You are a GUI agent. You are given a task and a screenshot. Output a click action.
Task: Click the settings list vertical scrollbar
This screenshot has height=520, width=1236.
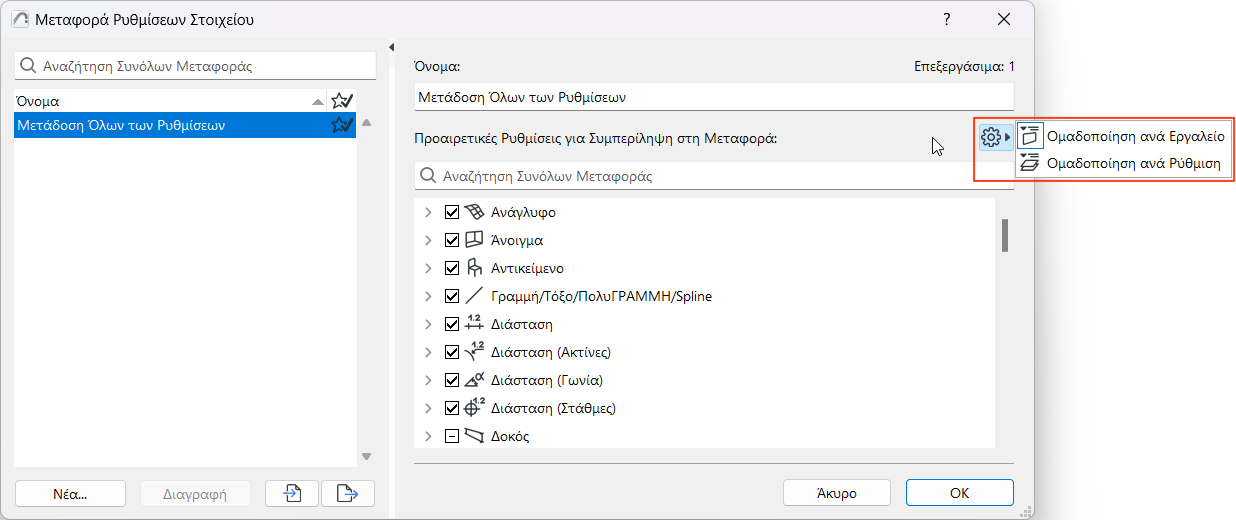point(1004,235)
